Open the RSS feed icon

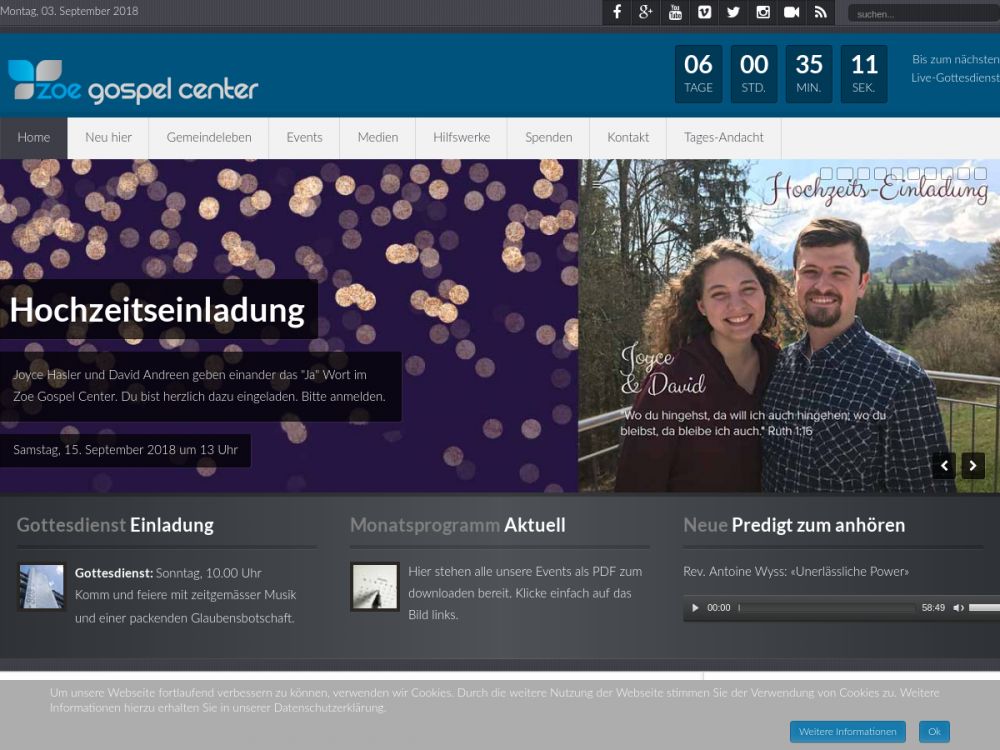[821, 12]
